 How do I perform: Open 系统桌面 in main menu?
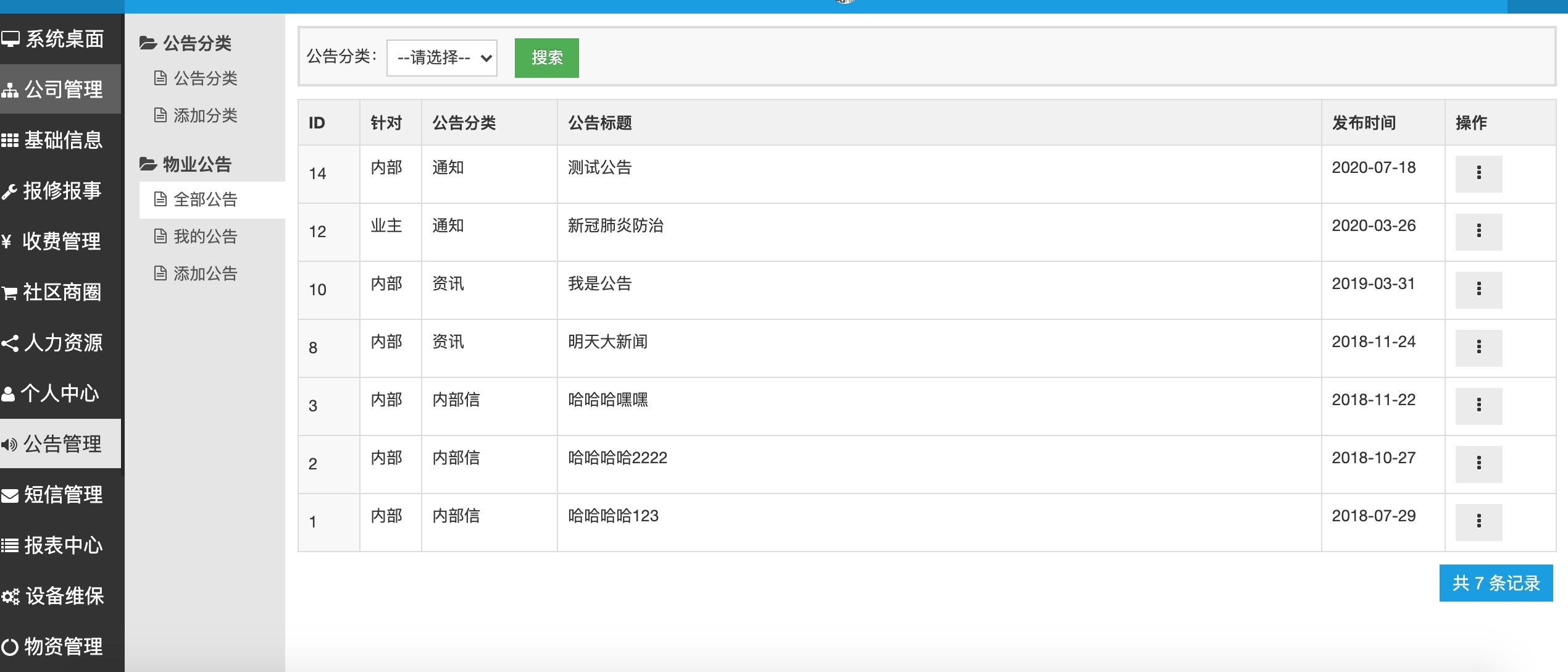coord(60,39)
